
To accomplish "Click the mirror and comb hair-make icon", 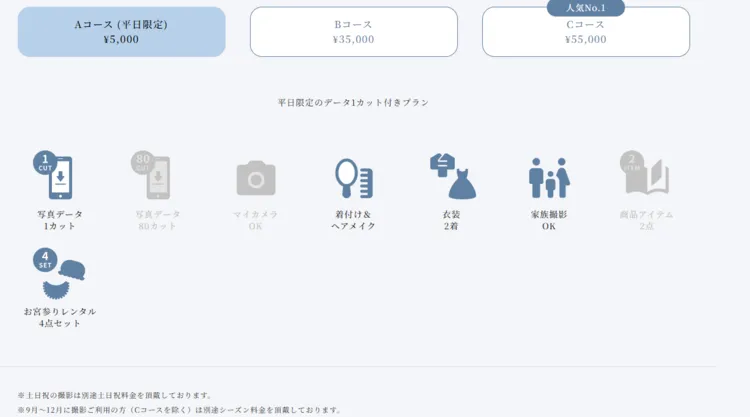I will [x=354, y=178].
